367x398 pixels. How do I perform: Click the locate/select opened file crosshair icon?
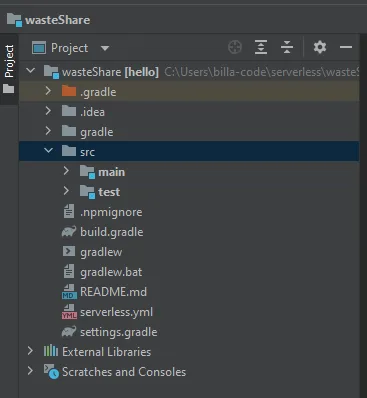(235, 47)
